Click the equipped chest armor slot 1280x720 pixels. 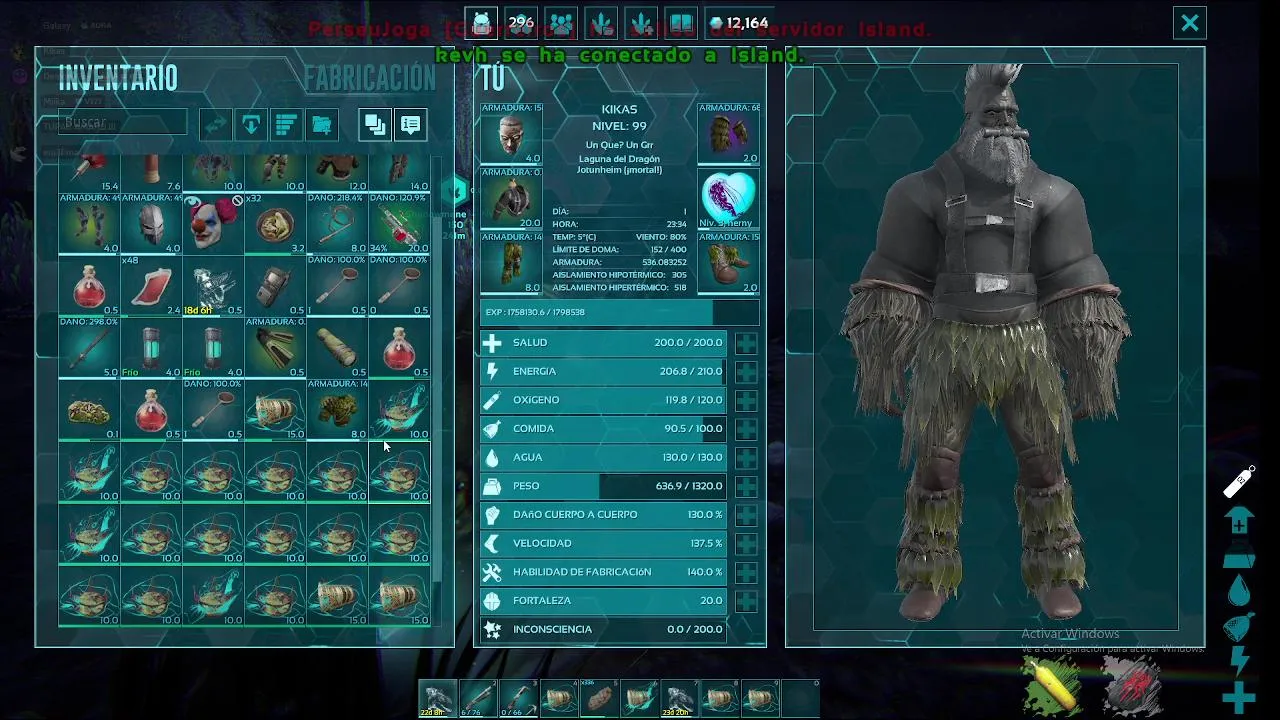pos(511,199)
